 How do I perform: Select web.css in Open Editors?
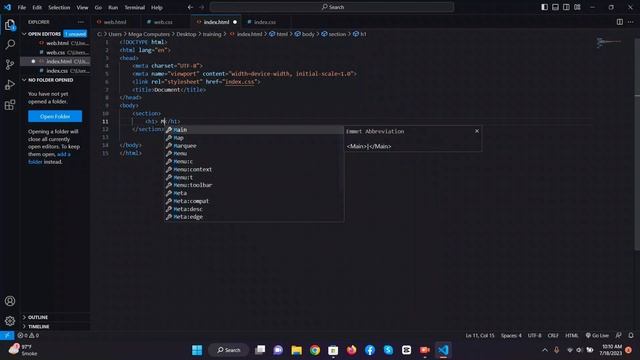pos(55,52)
